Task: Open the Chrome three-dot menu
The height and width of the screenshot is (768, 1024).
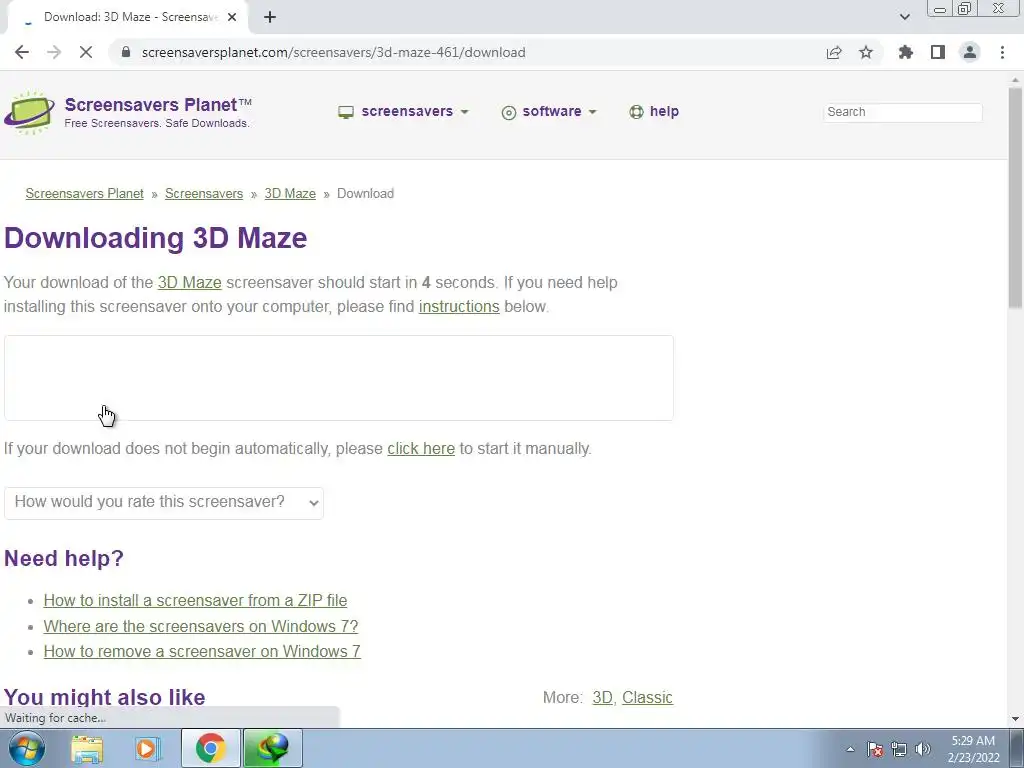Action: pos(1002,52)
